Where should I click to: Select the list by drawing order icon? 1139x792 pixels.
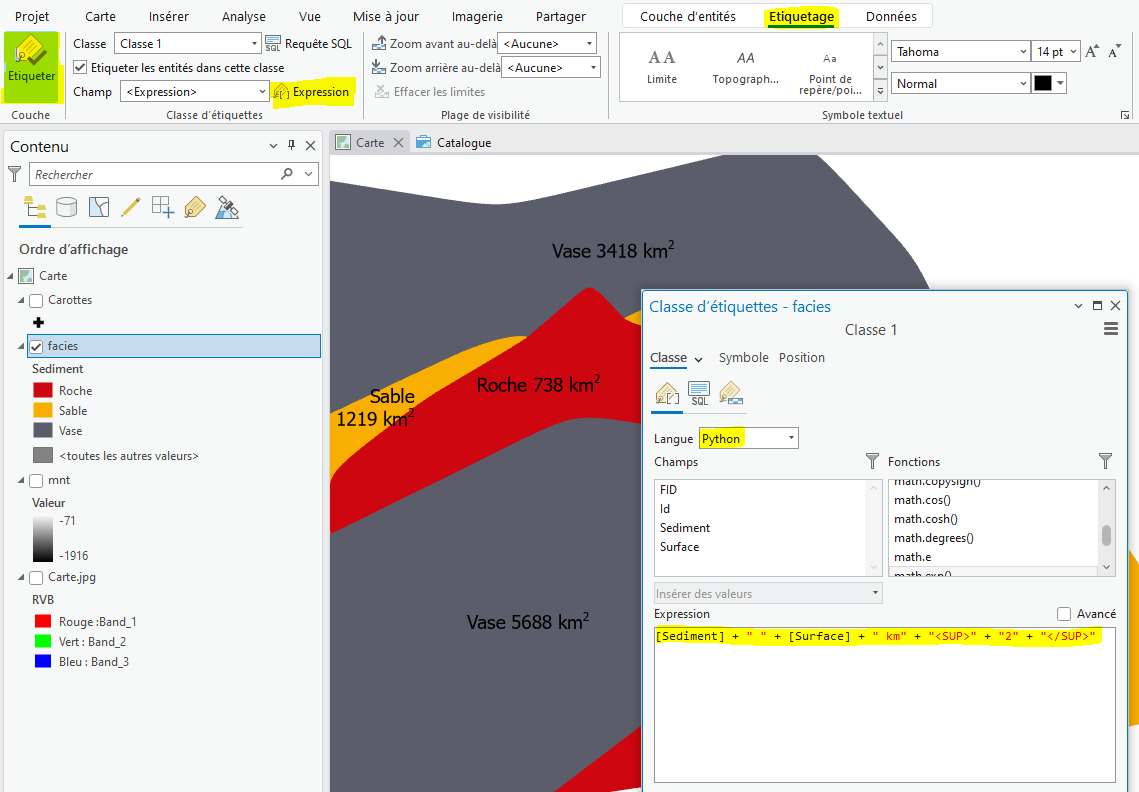pyautogui.click(x=35, y=207)
